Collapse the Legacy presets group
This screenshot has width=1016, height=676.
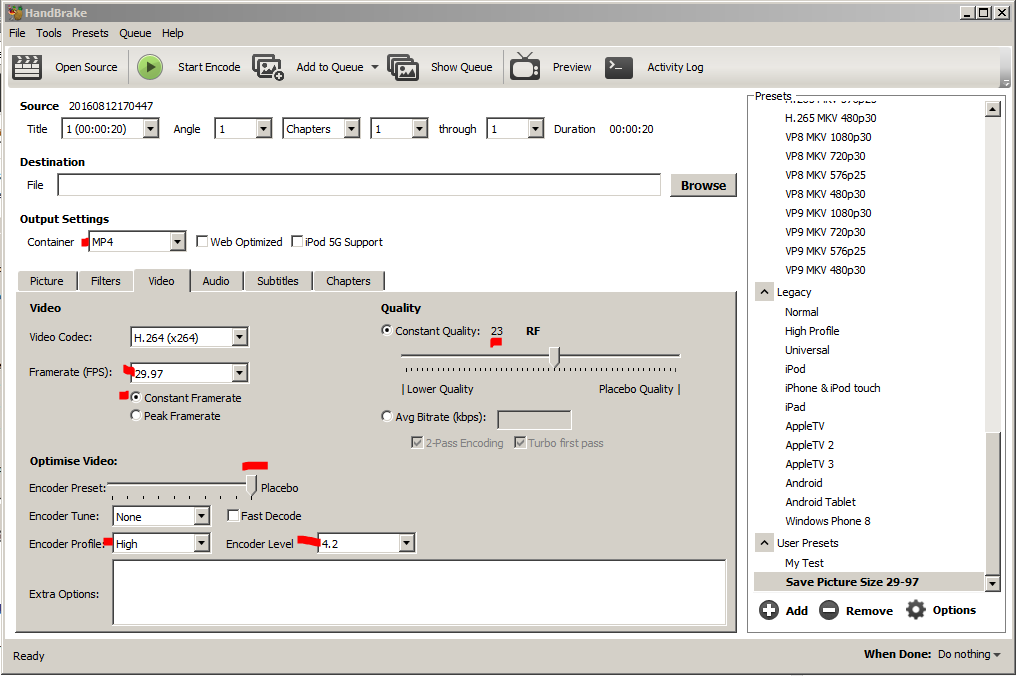[765, 292]
